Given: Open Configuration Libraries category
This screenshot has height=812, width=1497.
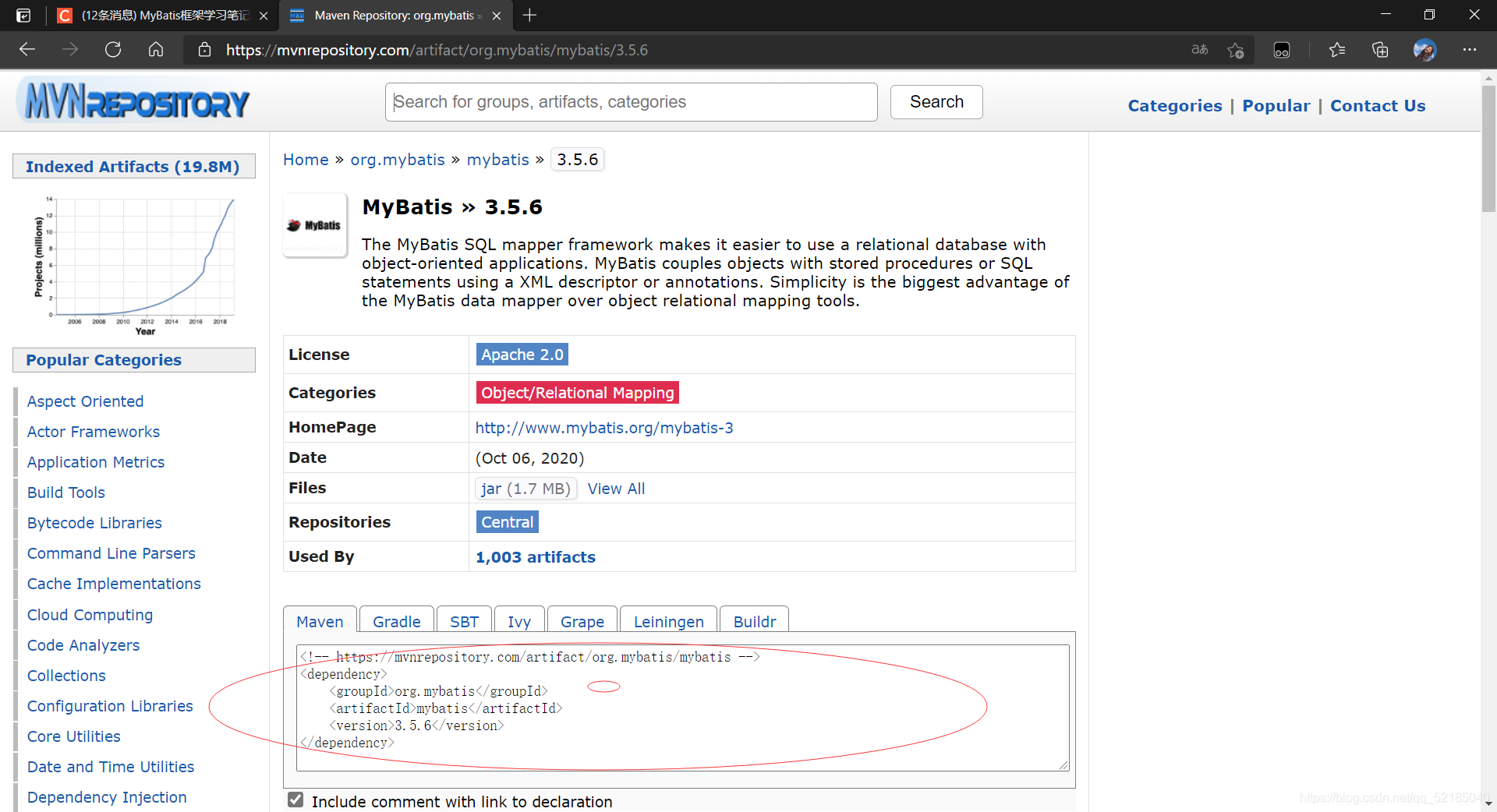Looking at the screenshot, I should point(110,706).
